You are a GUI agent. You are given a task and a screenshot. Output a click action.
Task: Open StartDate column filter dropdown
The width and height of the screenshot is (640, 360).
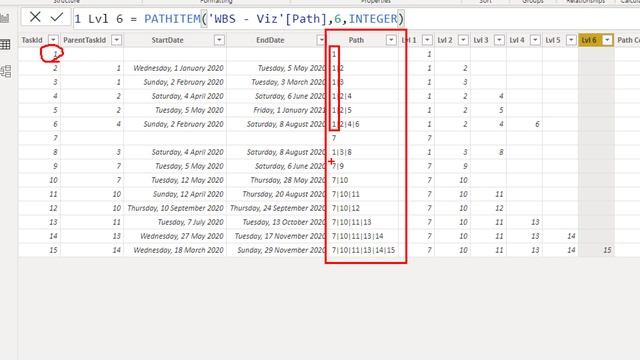pos(219,40)
